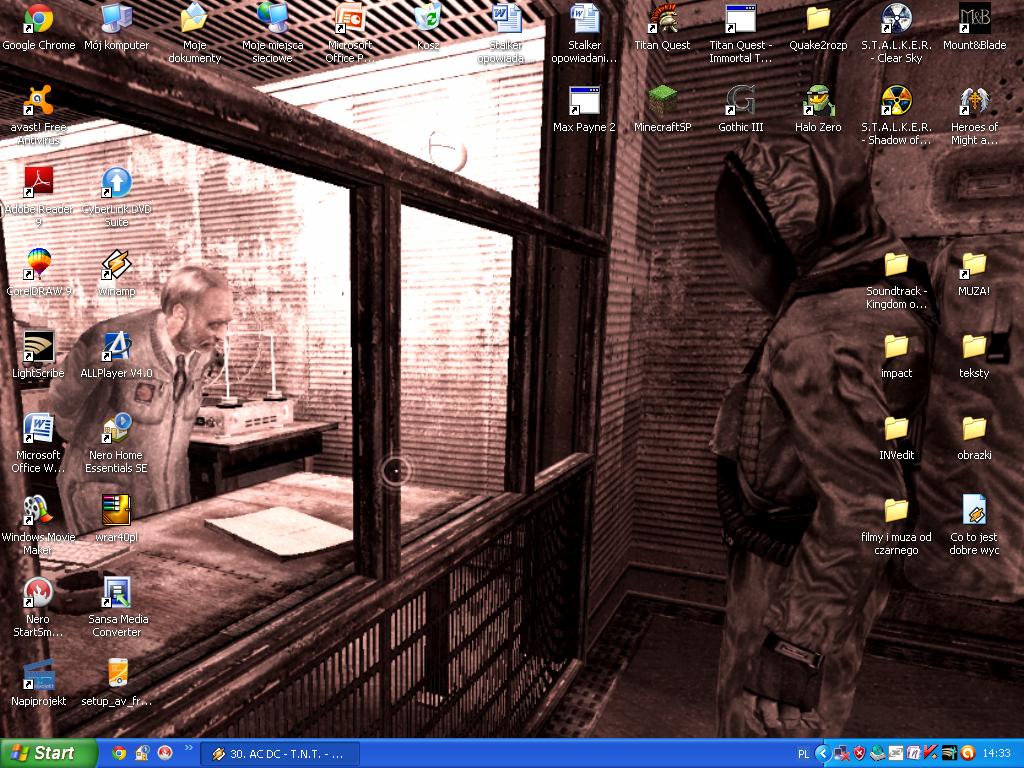Click the taskbar clock showing 14:33

996,753
